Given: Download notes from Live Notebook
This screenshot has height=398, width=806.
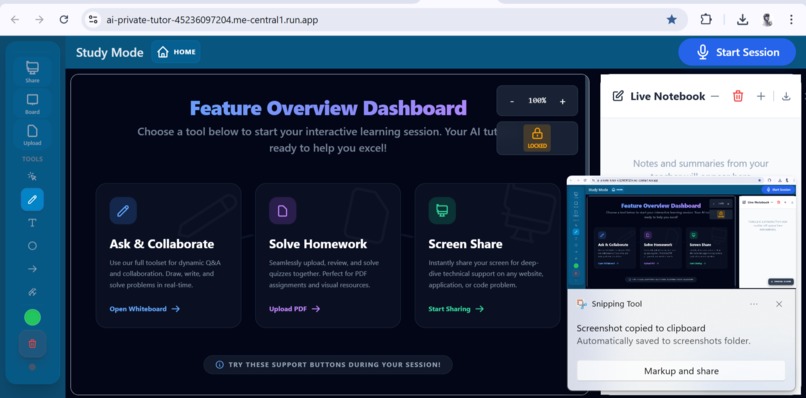Looking at the screenshot, I should pos(786,96).
